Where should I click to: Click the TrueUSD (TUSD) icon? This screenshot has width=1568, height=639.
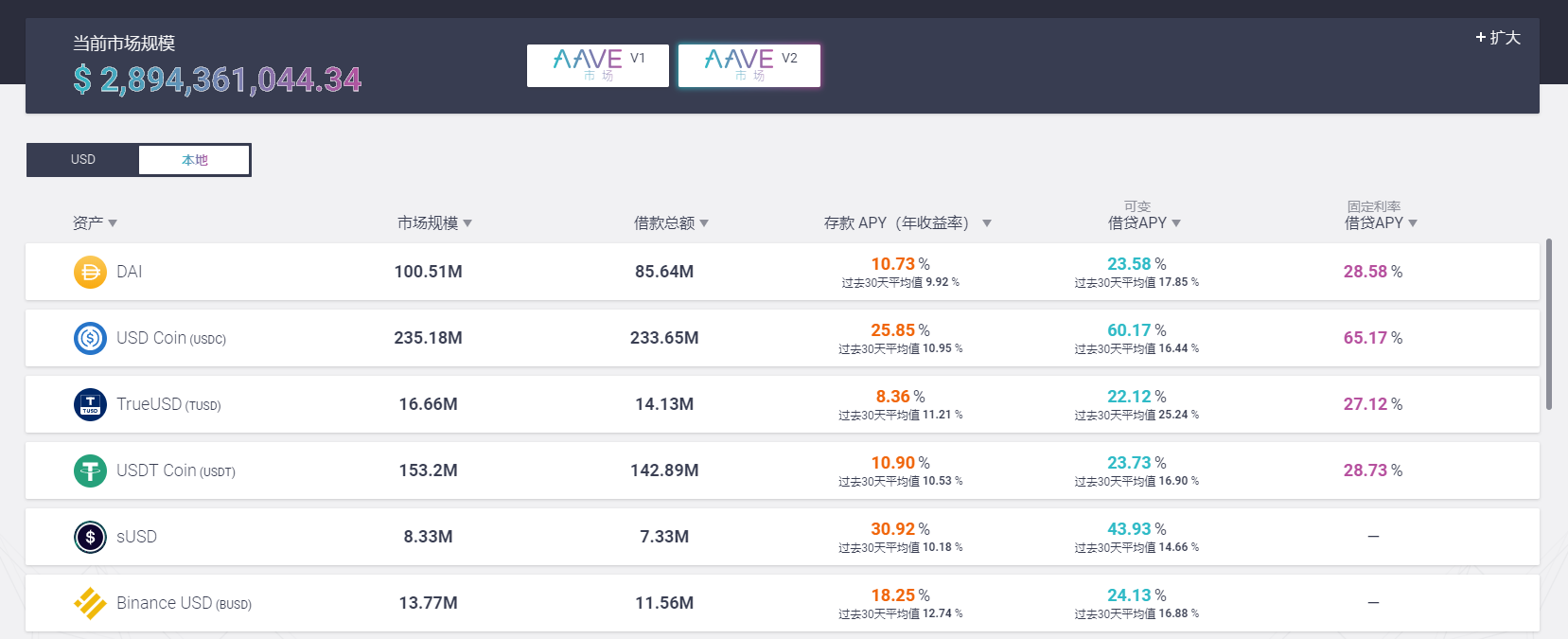pyautogui.click(x=90, y=404)
